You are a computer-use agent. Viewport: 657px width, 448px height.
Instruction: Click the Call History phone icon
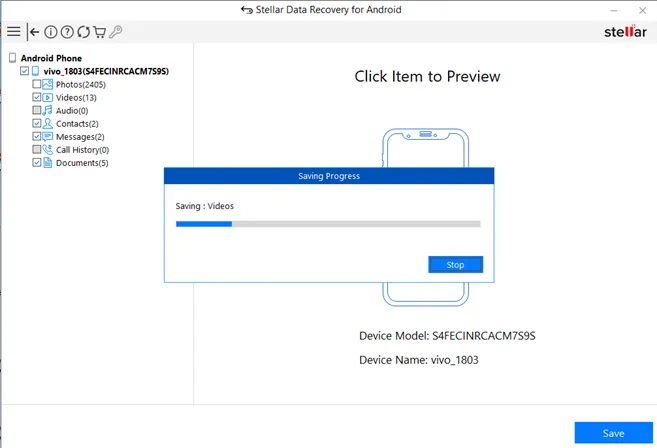tap(48, 150)
